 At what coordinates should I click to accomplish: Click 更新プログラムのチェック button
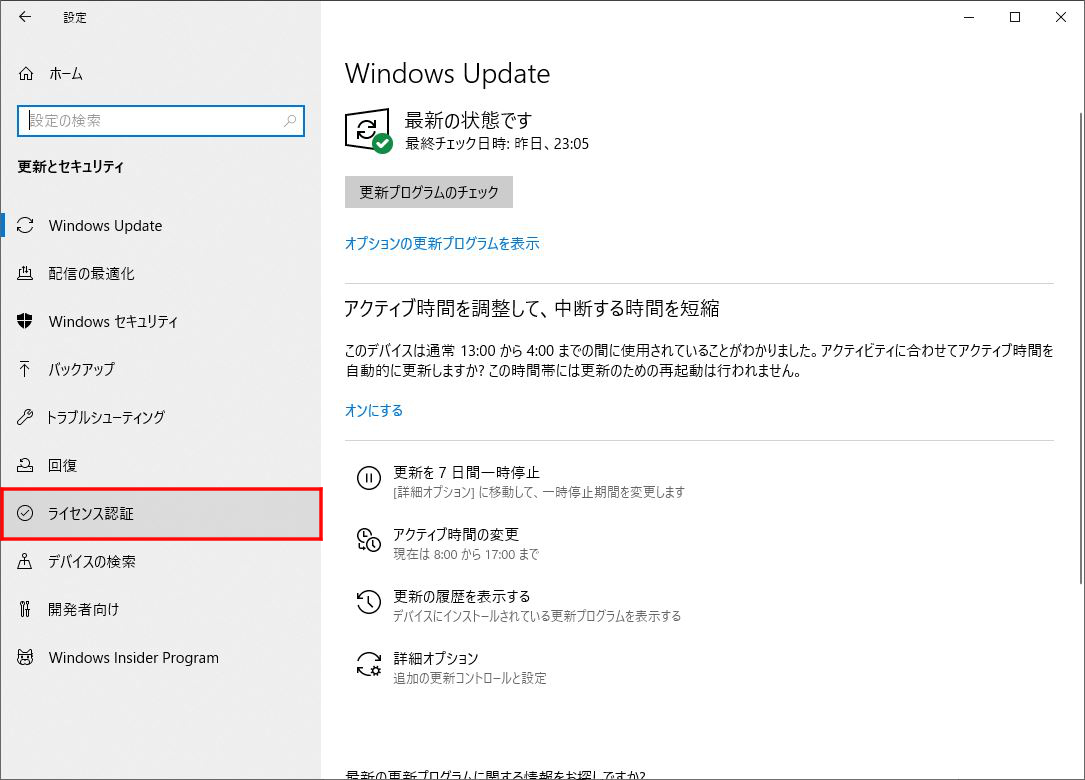tap(429, 192)
